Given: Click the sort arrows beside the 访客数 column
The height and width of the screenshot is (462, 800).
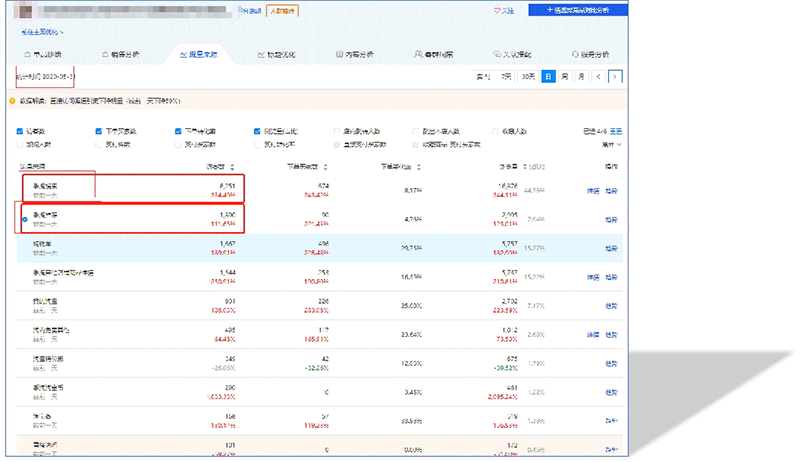Looking at the screenshot, I should (232, 166).
